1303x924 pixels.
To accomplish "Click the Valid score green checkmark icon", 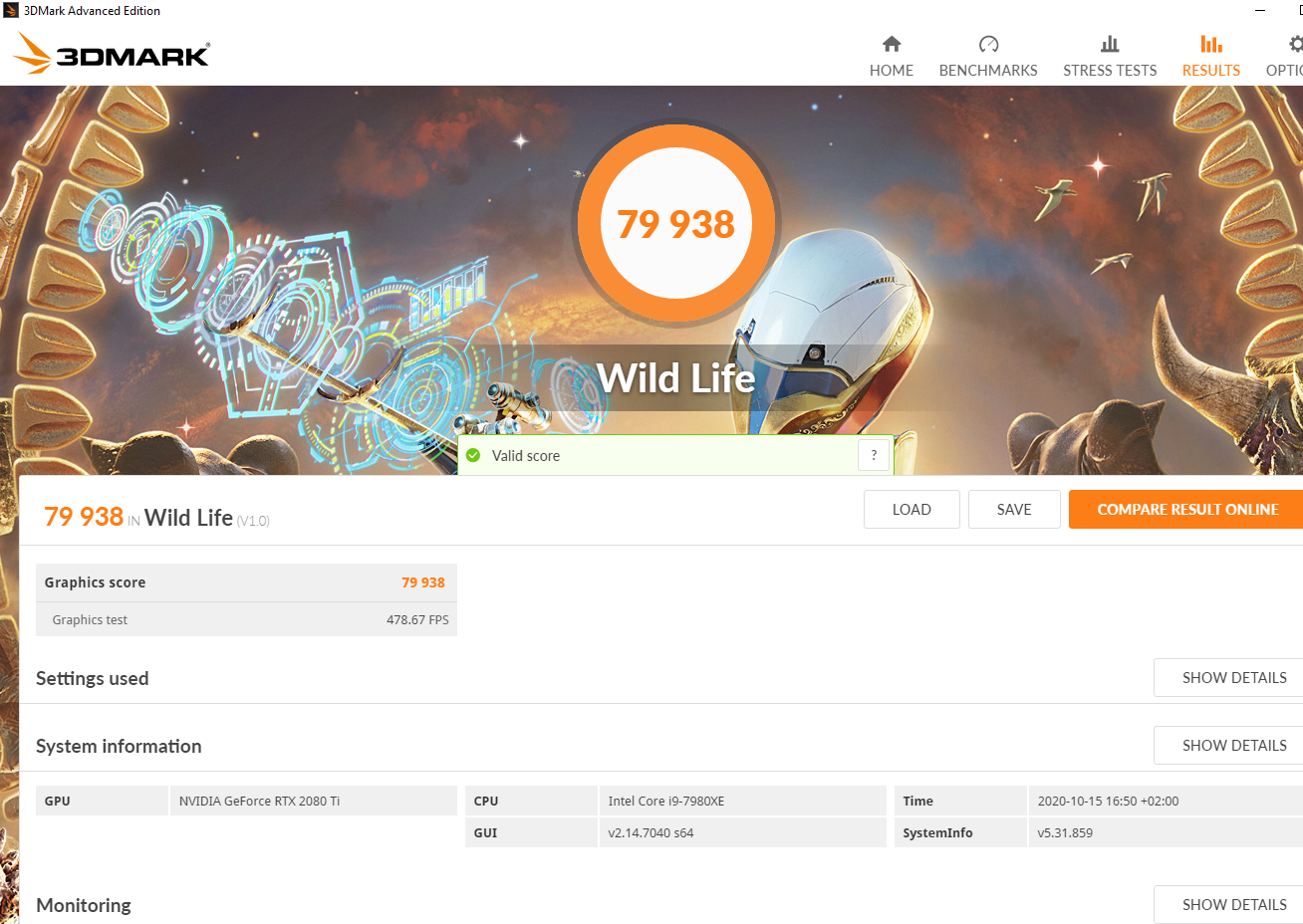I will [x=473, y=455].
